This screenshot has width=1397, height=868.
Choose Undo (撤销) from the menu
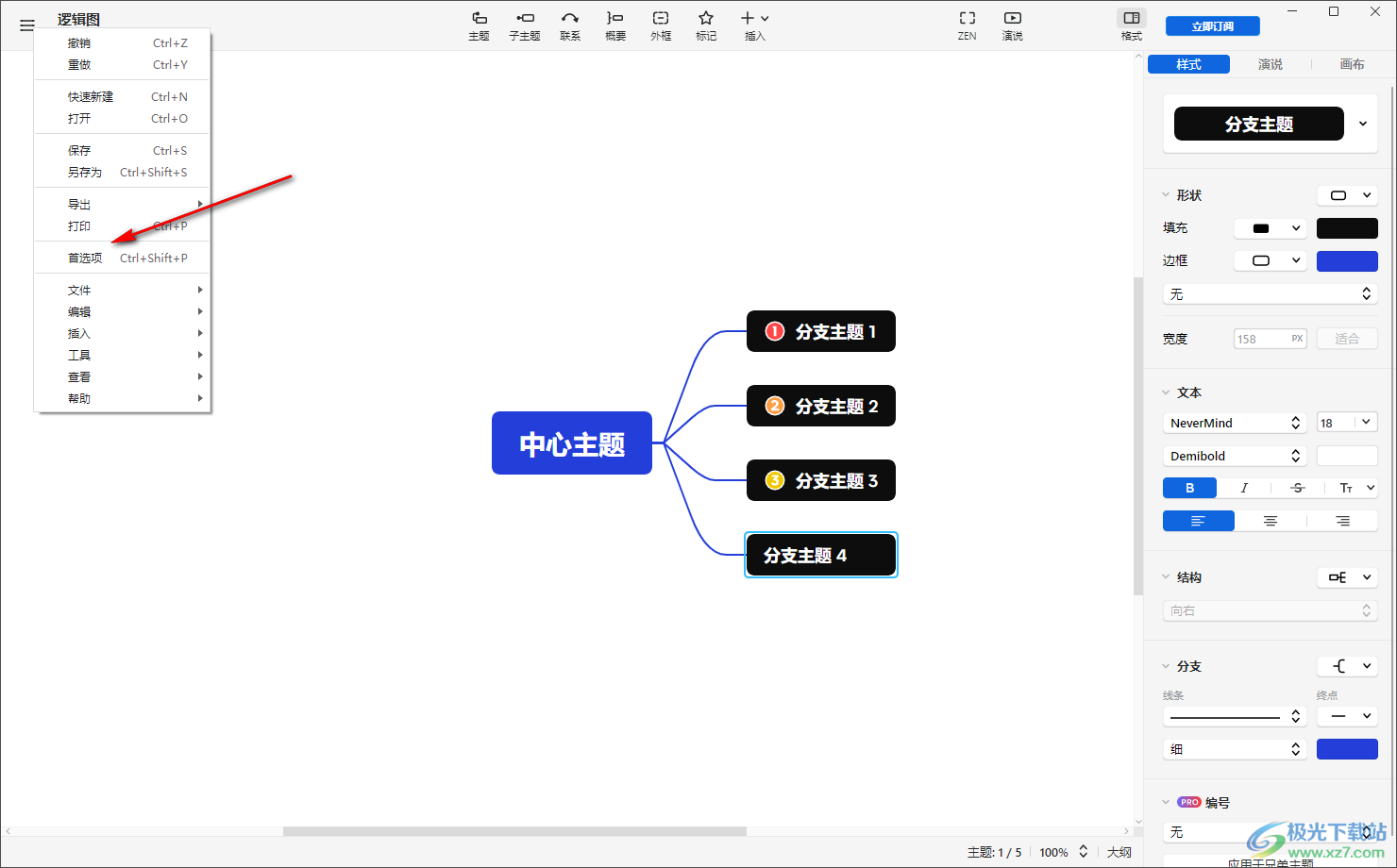coord(122,43)
